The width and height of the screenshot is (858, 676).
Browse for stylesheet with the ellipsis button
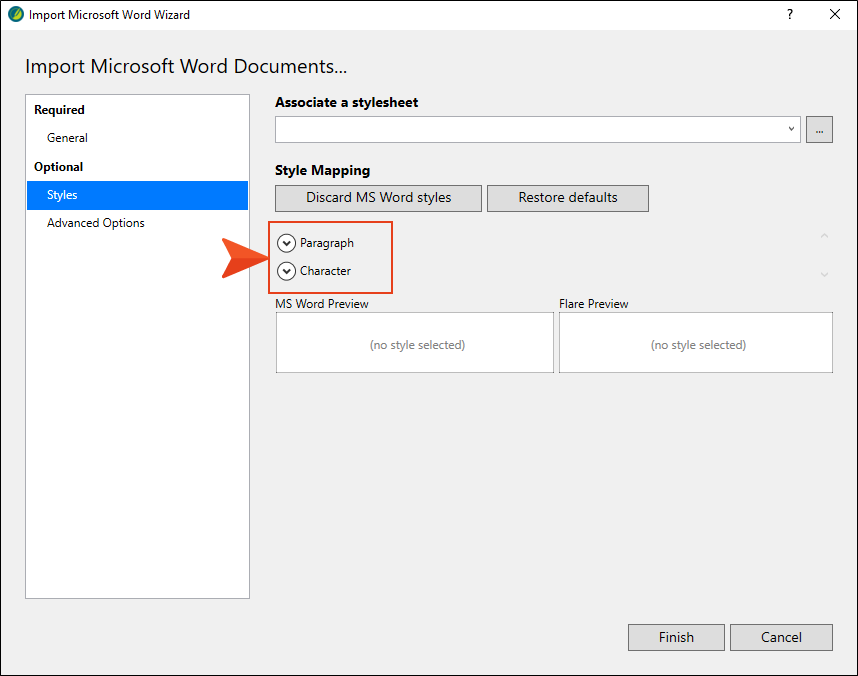tap(819, 129)
